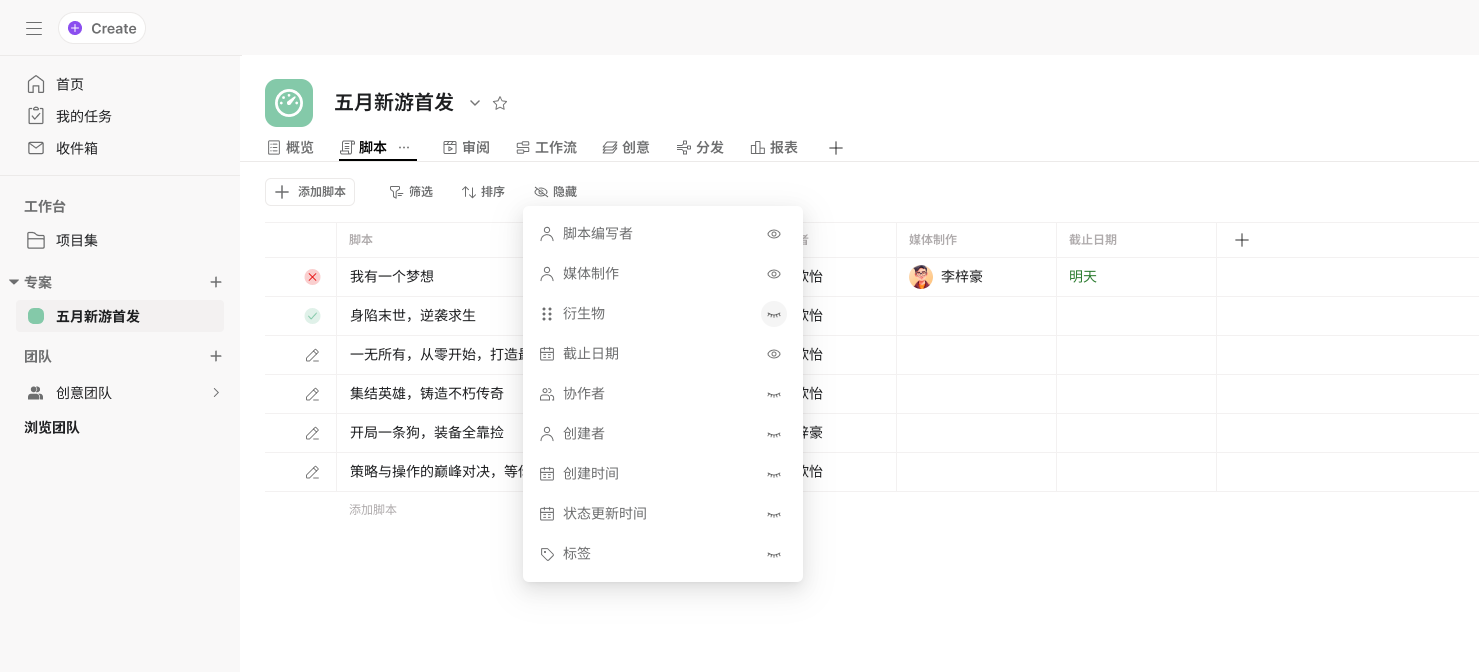
Task: Expand the 创意团队 chevron
Action: [x=215, y=393]
